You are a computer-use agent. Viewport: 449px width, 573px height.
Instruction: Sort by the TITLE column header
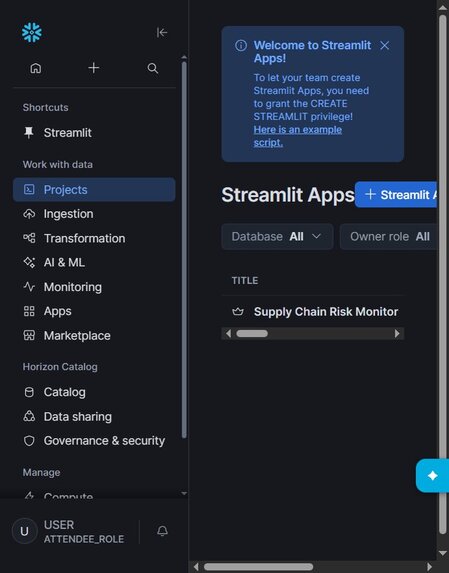[x=245, y=281]
